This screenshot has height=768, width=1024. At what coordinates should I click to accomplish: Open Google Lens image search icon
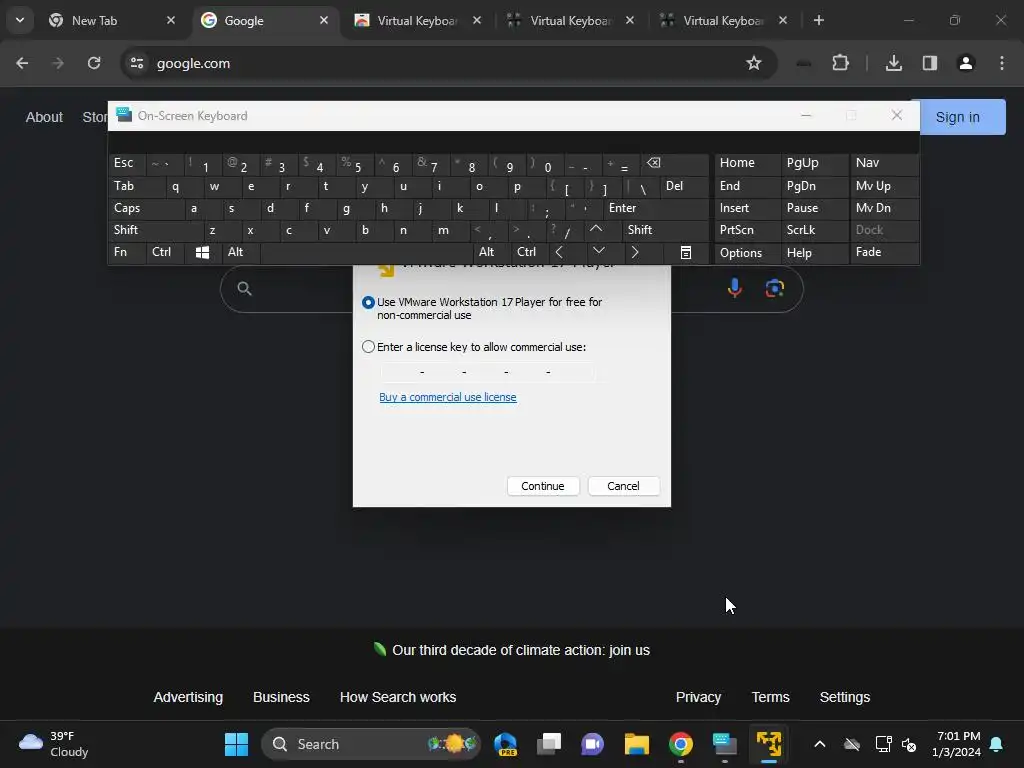click(775, 288)
